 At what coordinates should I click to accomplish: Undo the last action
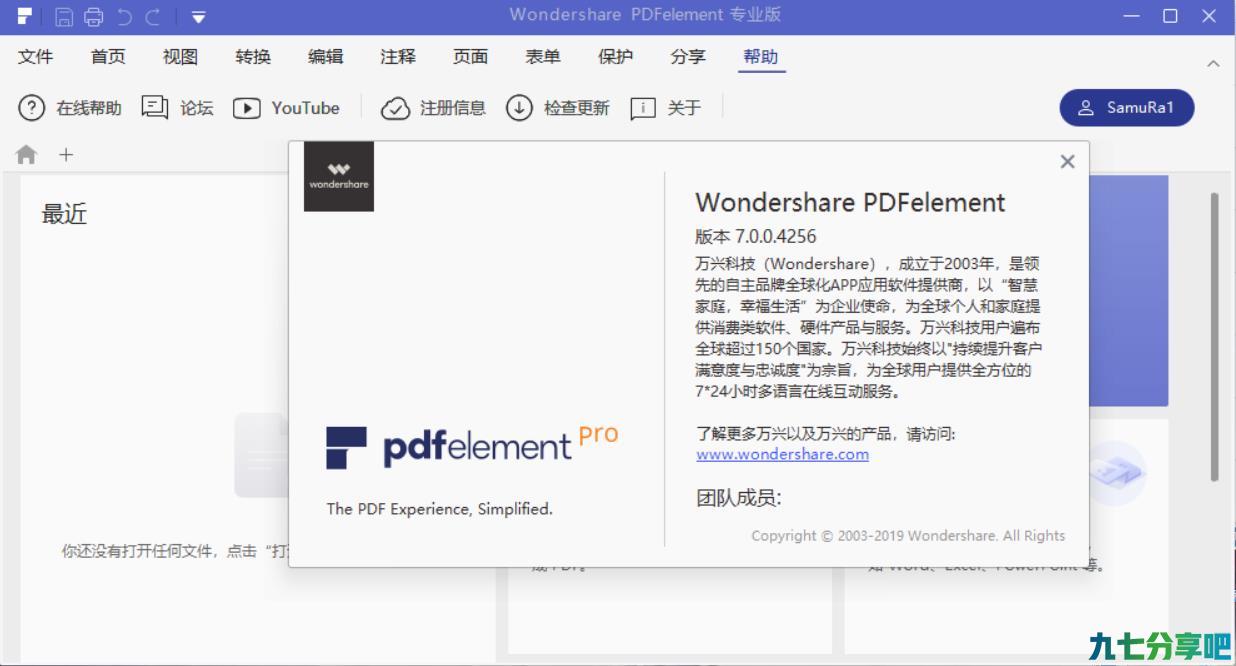pos(124,16)
